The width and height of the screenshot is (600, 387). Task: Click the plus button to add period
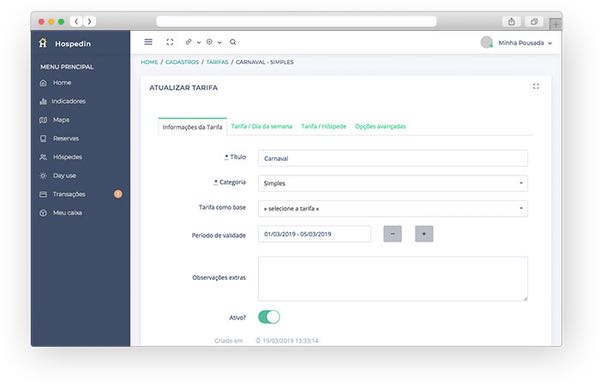(x=424, y=234)
